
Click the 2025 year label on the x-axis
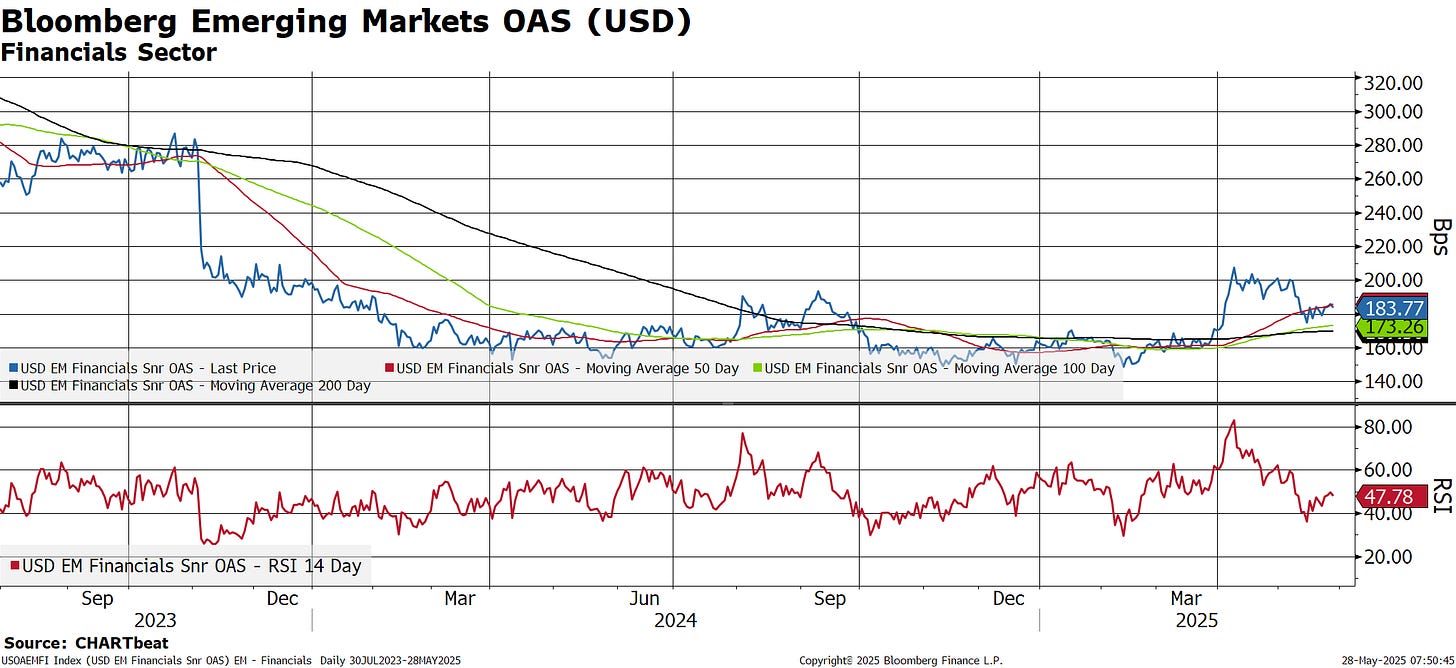[1196, 620]
